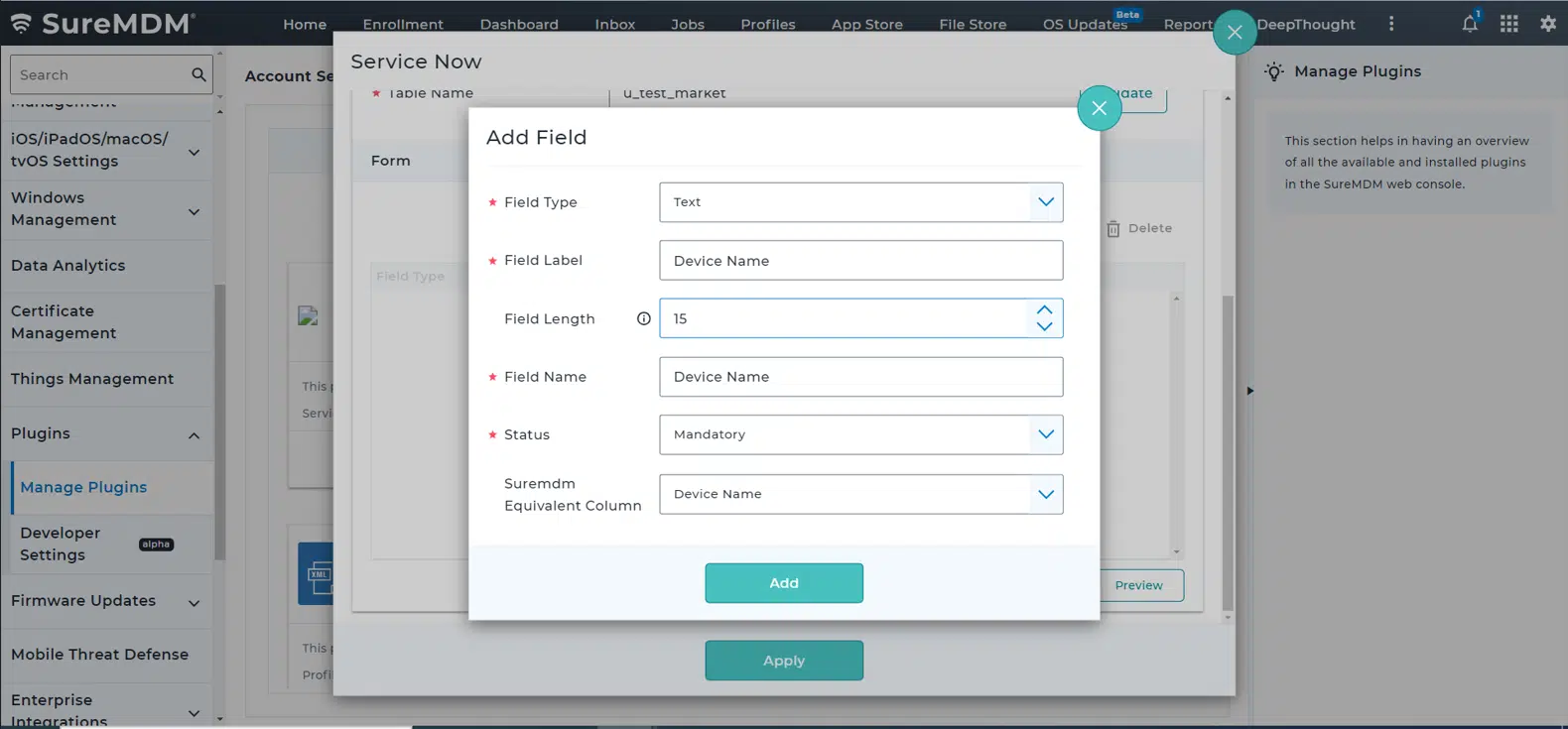Open the notifications bell icon
1568x729 pixels.
1470,24
